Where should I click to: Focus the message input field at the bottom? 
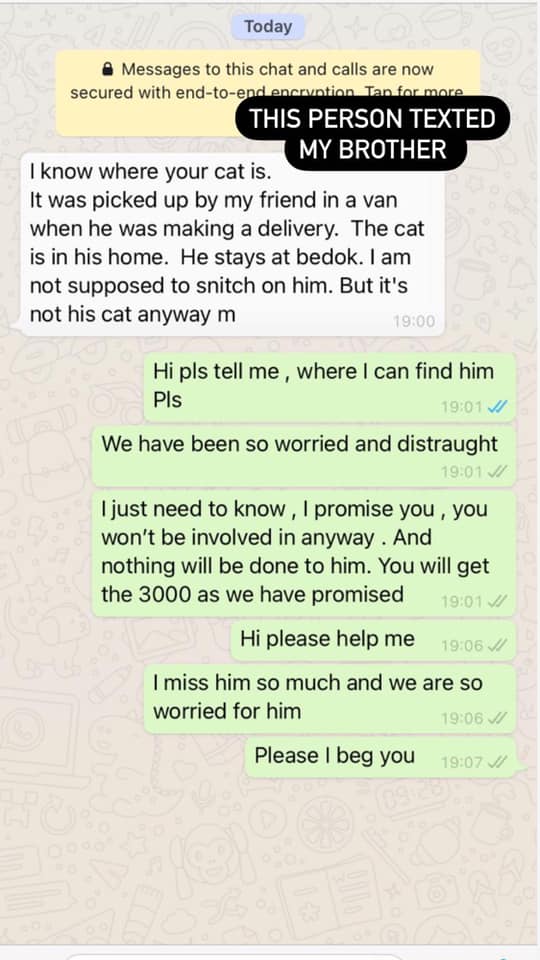pyautogui.click(x=233, y=956)
